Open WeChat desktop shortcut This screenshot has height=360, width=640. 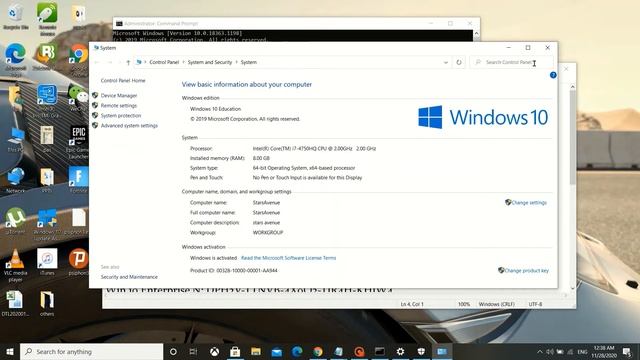click(x=78, y=98)
